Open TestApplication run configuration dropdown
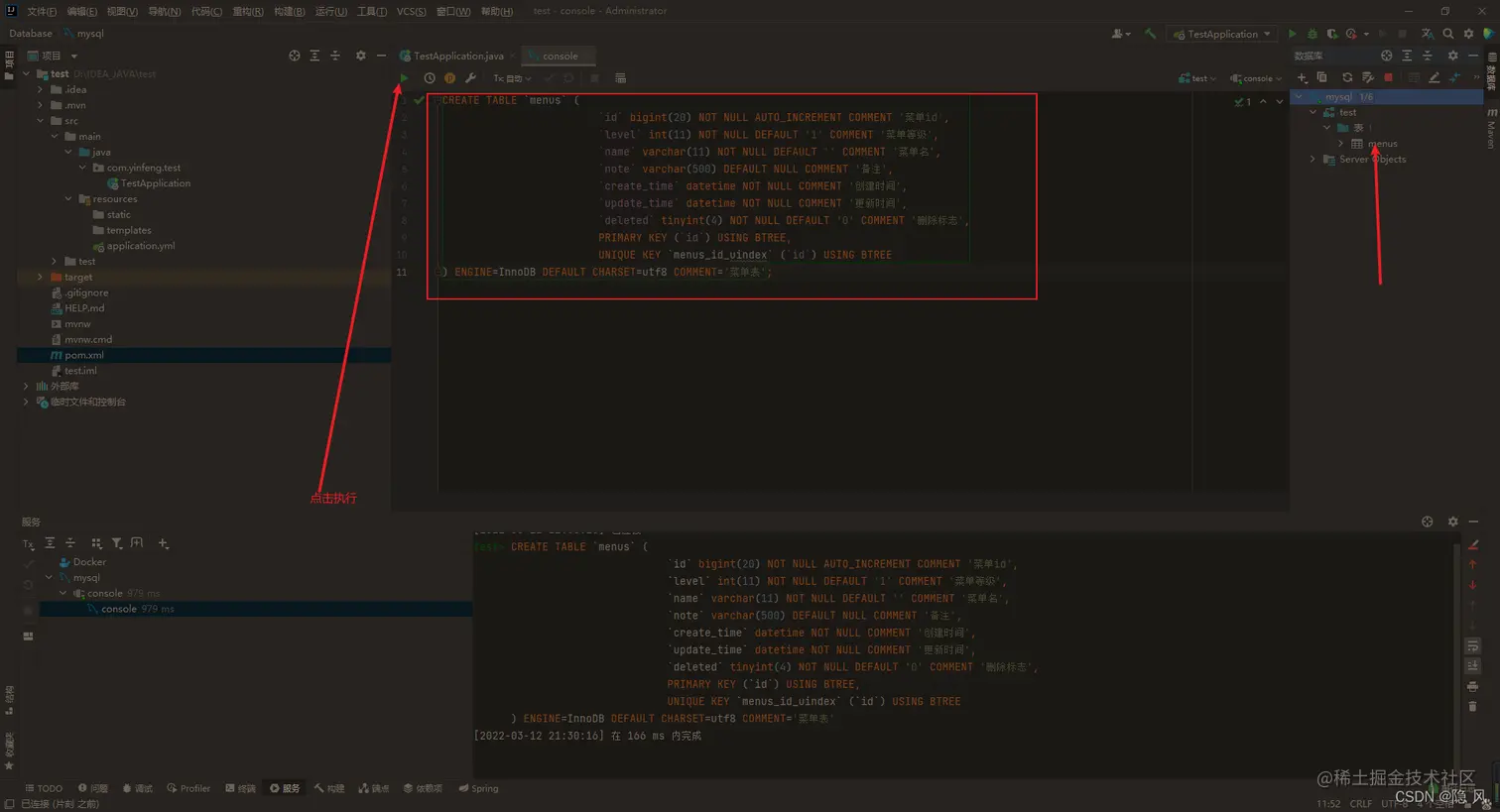 click(1221, 34)
